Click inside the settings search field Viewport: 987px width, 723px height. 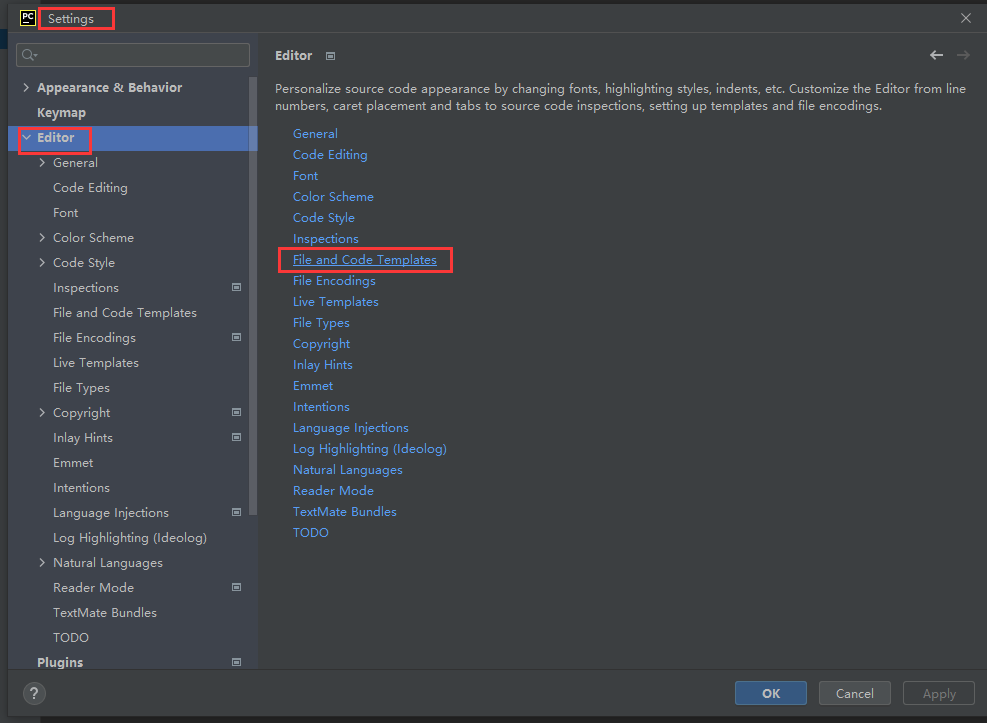(x=133, y=55)
